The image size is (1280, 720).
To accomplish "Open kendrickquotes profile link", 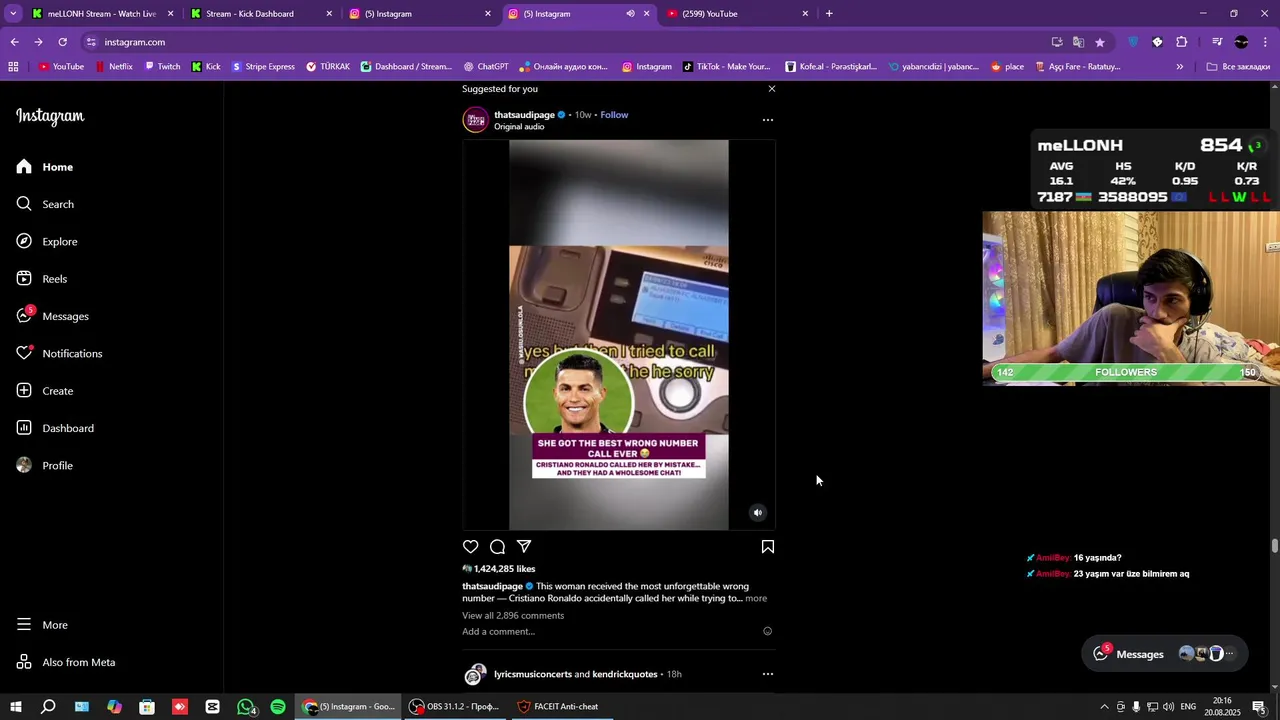I will click(625, 675).
